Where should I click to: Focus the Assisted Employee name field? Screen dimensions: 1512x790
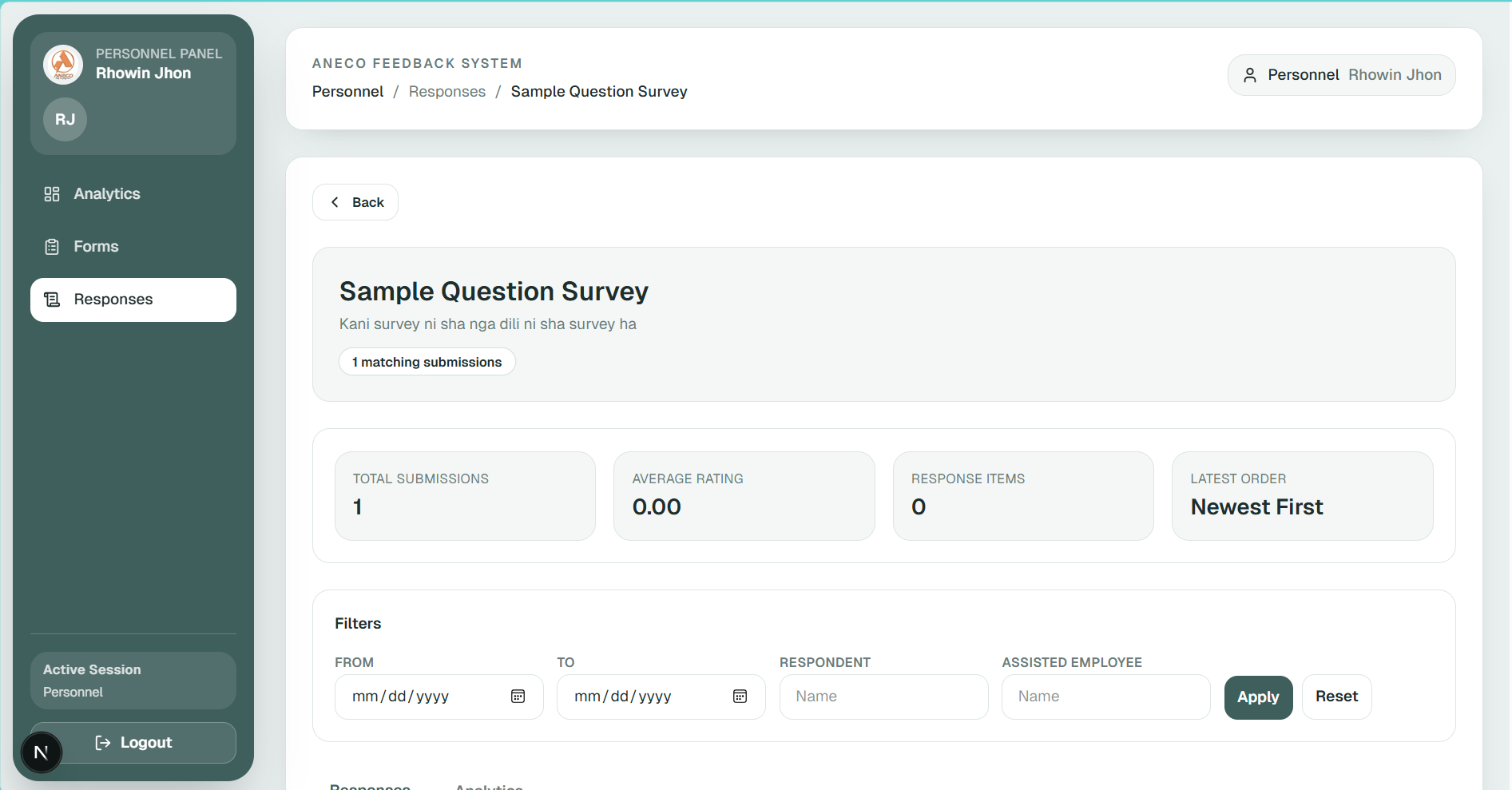point(1105,697)
